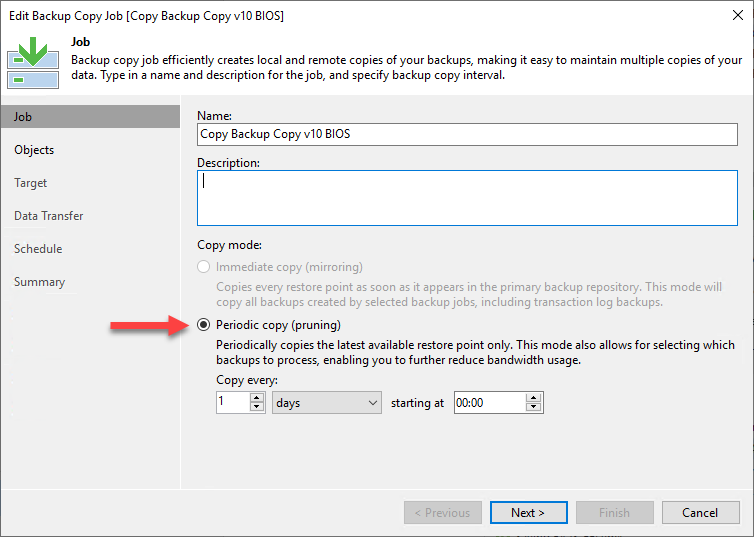The width and height of the screenshot is (754, 537).
Task: Go to the Target step
Action: pyautogui.click(x=30, y=183)
